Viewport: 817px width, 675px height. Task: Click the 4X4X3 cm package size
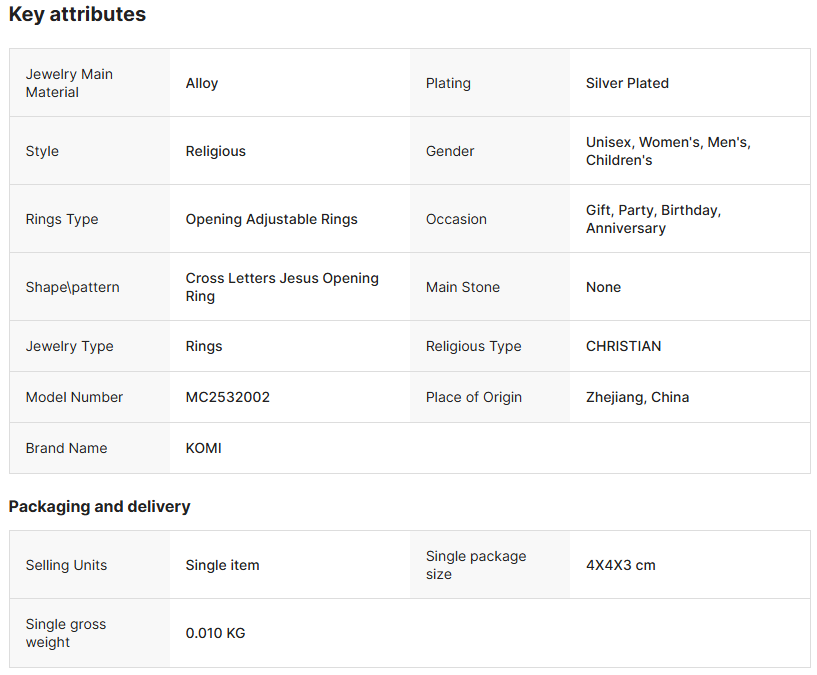621,565
